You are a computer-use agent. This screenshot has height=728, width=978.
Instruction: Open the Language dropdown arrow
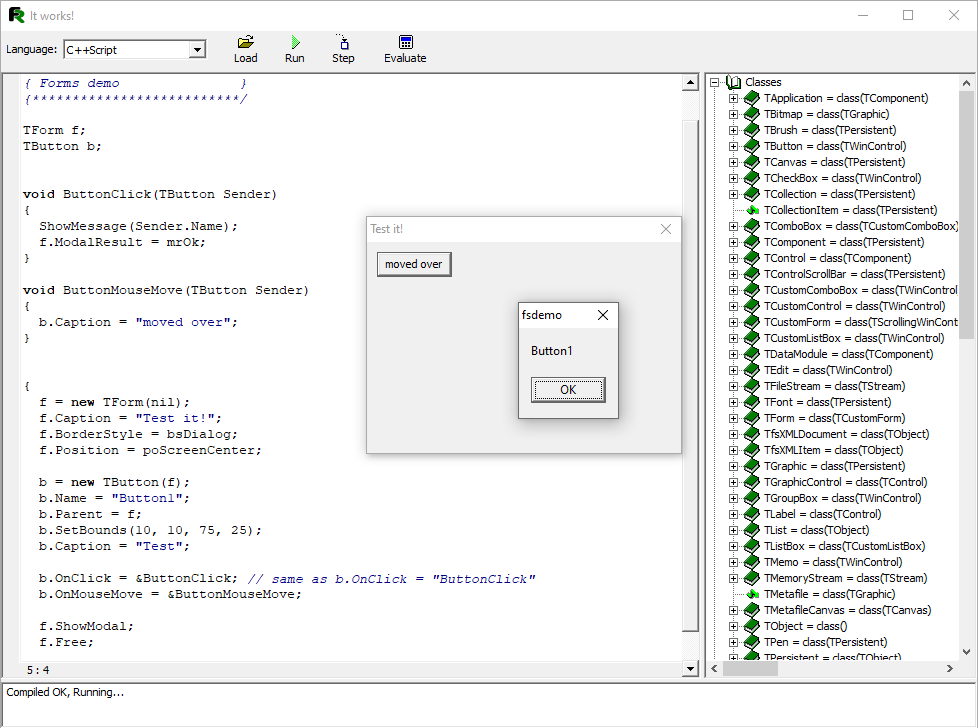[x=197, y=50]
